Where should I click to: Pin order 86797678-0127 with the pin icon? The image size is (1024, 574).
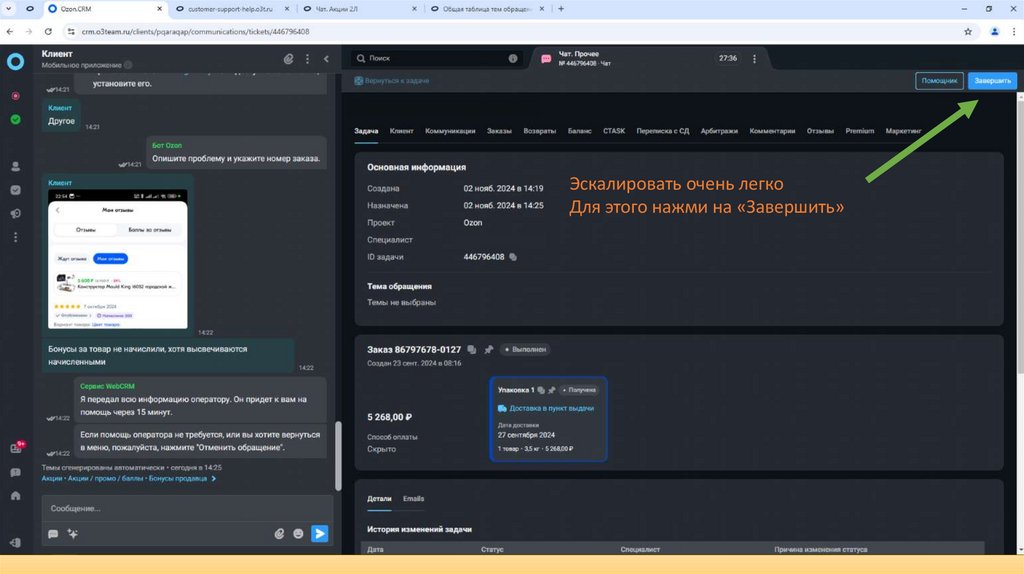coord(488,350)
